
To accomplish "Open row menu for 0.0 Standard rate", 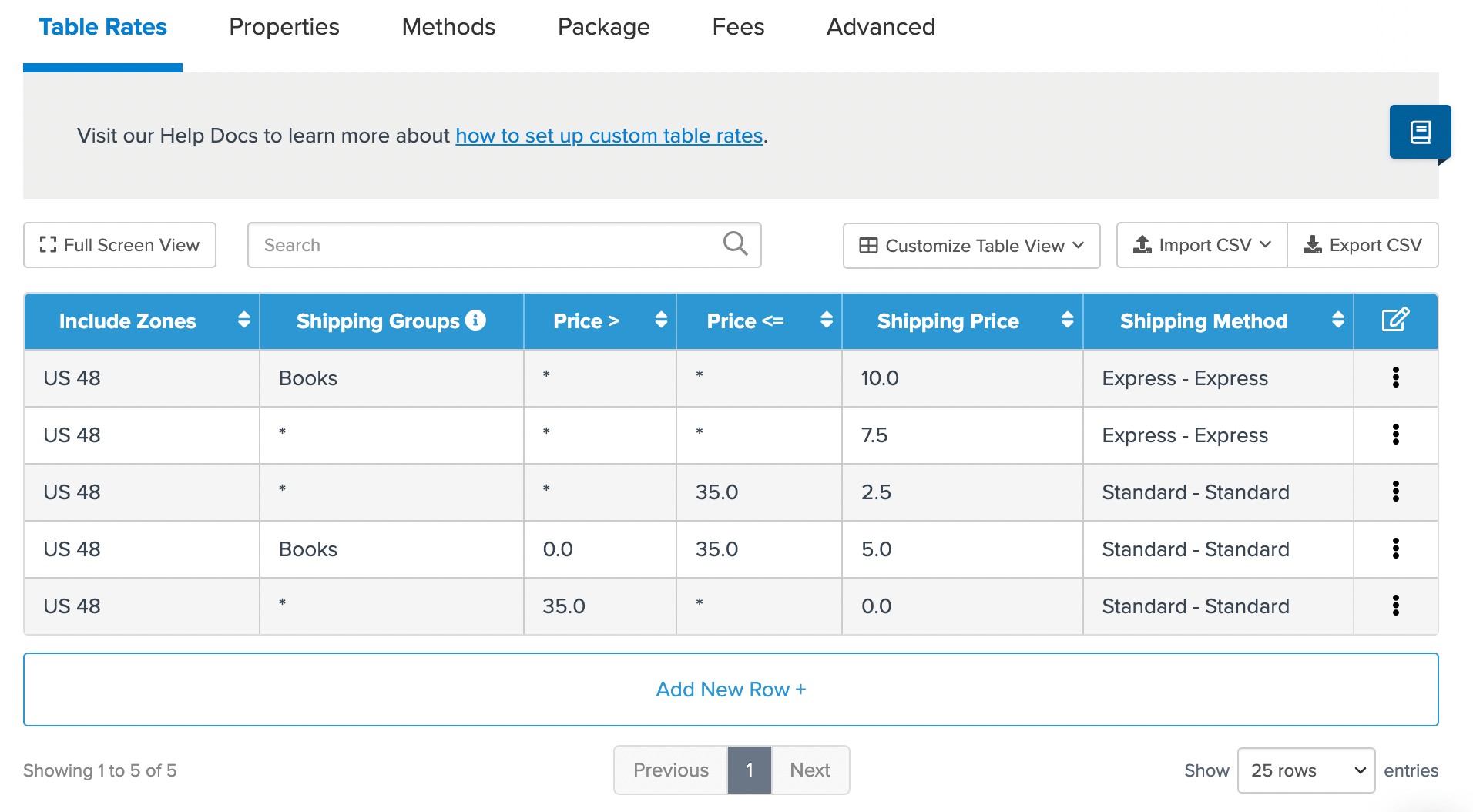I will coord(1395,606).
